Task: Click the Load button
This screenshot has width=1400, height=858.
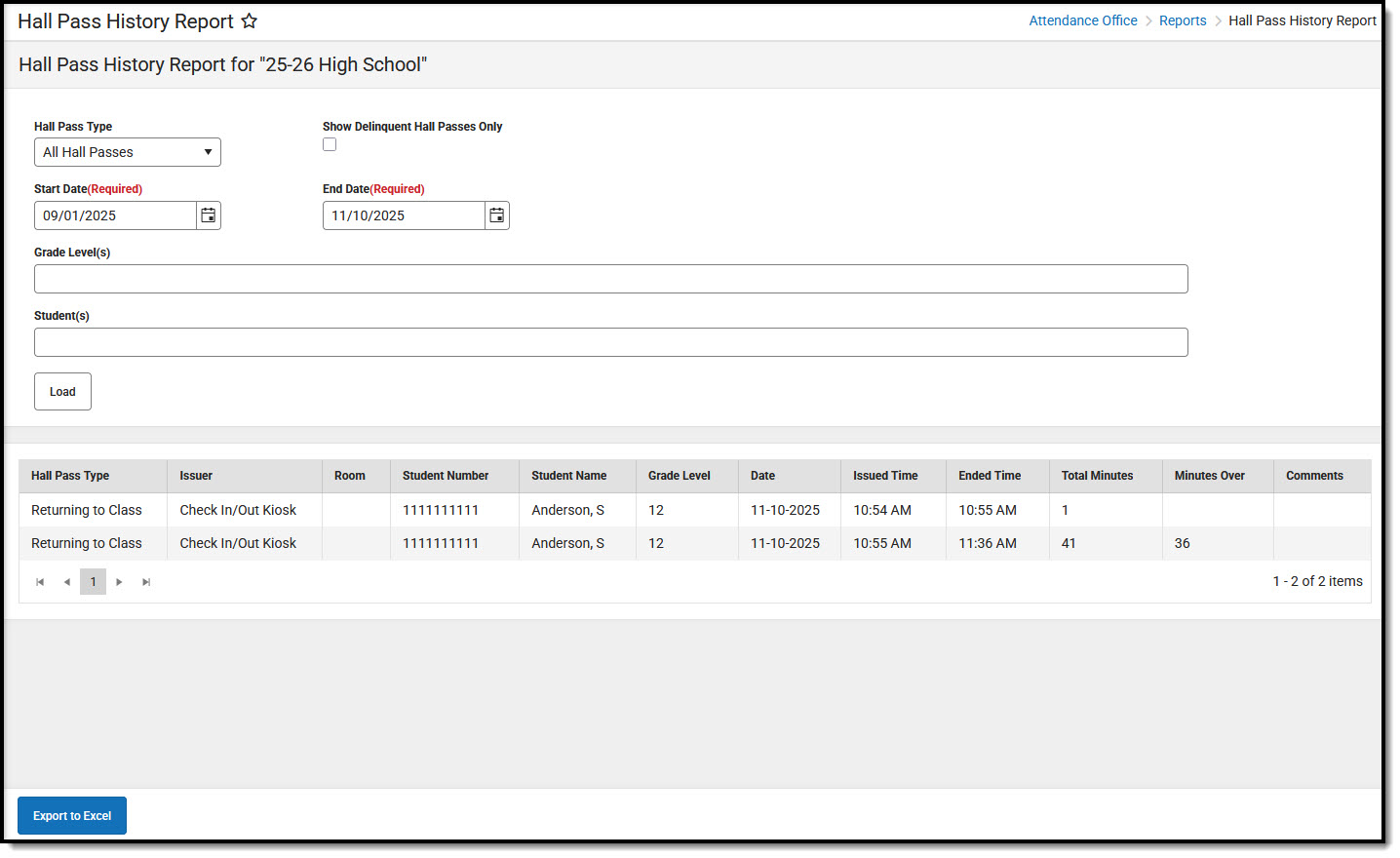Action: point(62,391)
